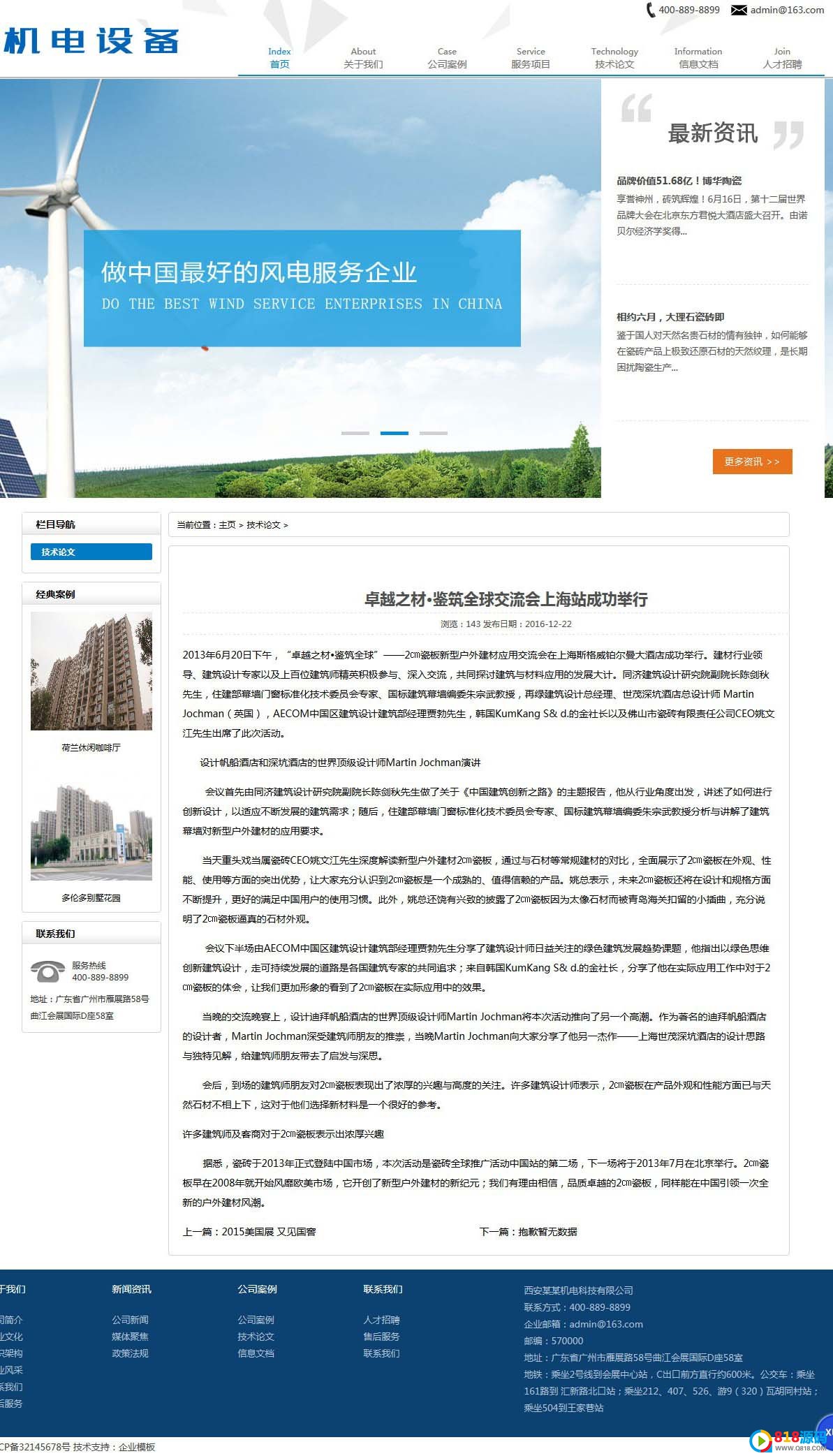Click the footer heading 新闻资讯
Image resolution: width=833 pixels, height=1456 pixels.
(131, 1289)
